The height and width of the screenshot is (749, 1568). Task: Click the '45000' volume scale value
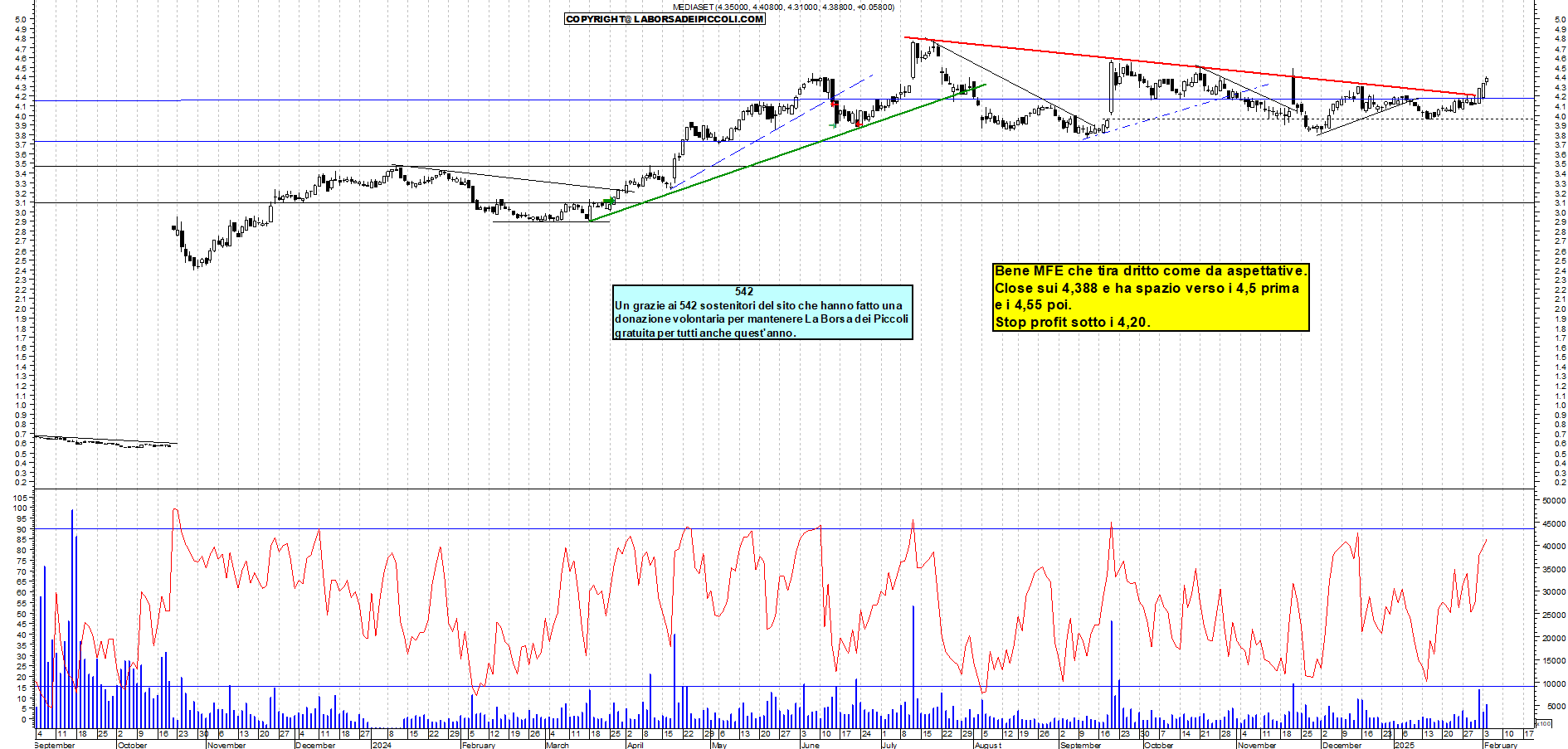pos(1554,523)
